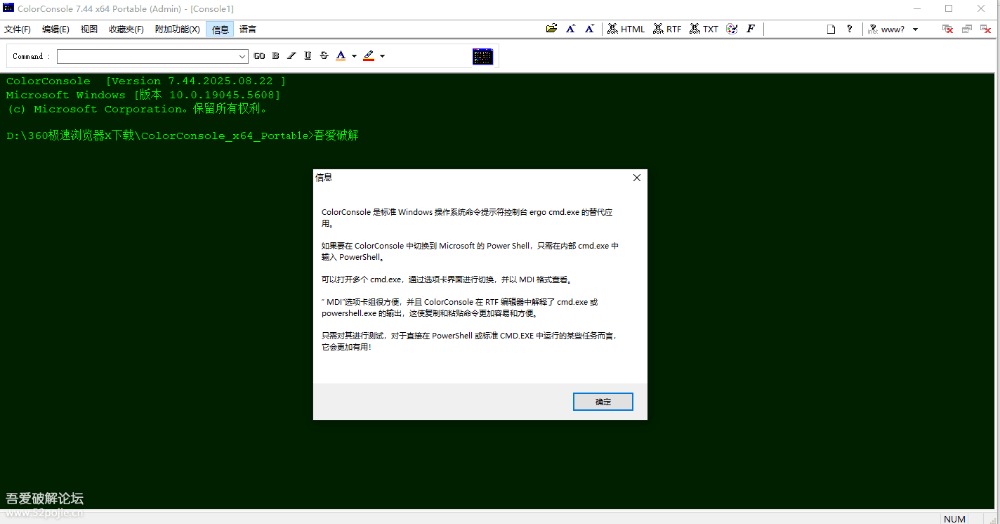The width and height of the screenshot is (1000, 524).
Task: Expand the Command history dropdown
Action: 242,56
